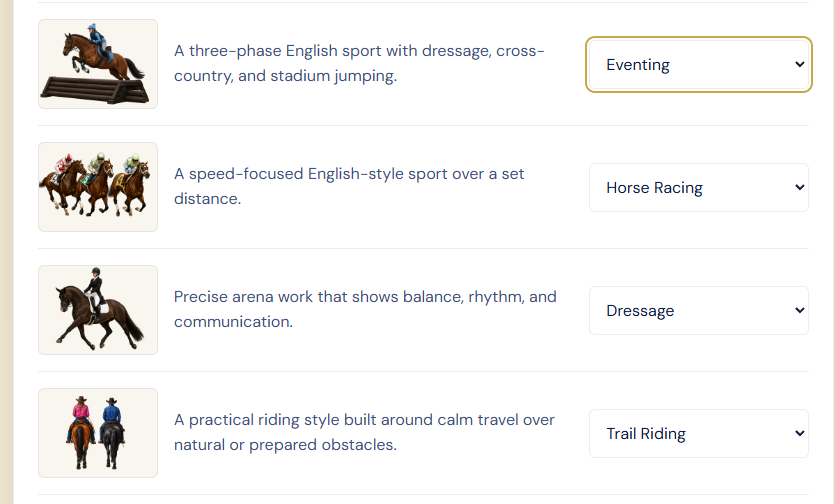Click the chevron arrow on the Trail Riding select
835x504 pixels.
tap(799, 434)
